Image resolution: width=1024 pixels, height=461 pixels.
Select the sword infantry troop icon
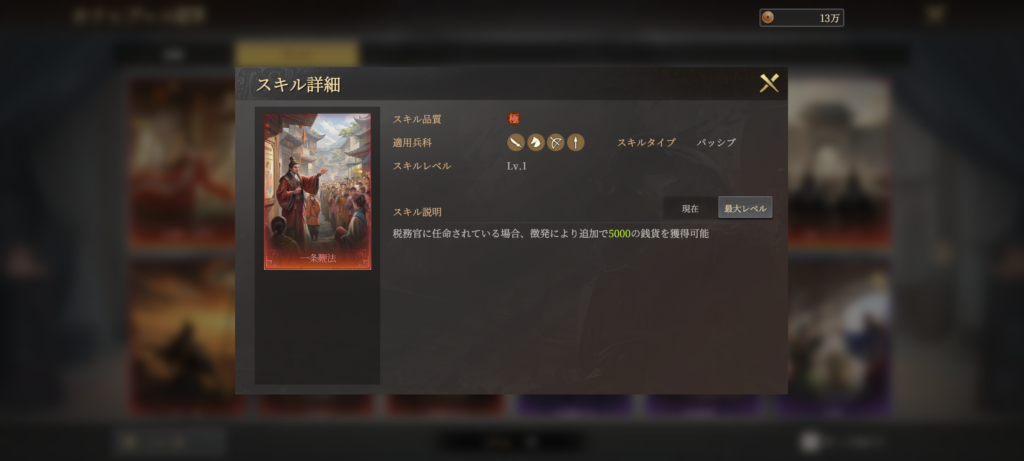[516, 142]
